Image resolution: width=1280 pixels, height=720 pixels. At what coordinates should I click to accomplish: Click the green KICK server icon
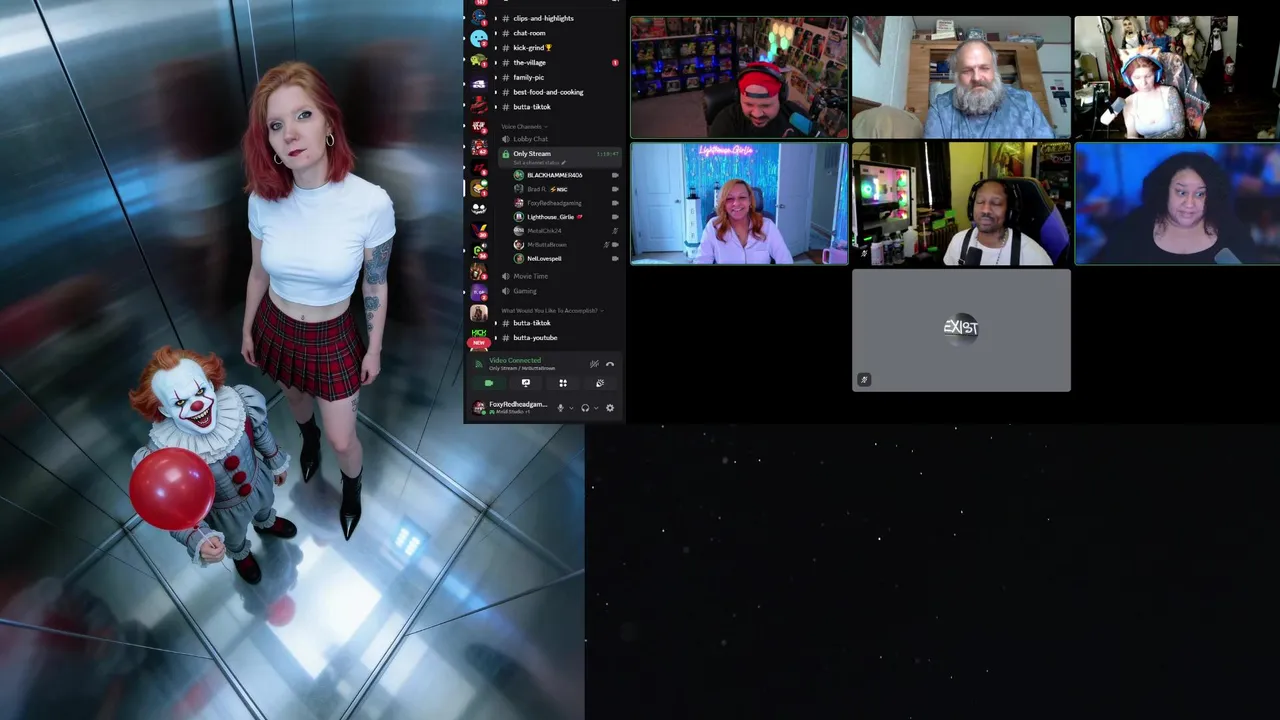479,333
